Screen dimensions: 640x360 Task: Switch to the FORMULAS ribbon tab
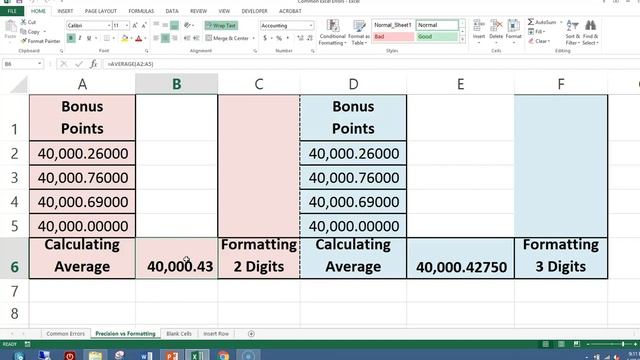[141, 11]
